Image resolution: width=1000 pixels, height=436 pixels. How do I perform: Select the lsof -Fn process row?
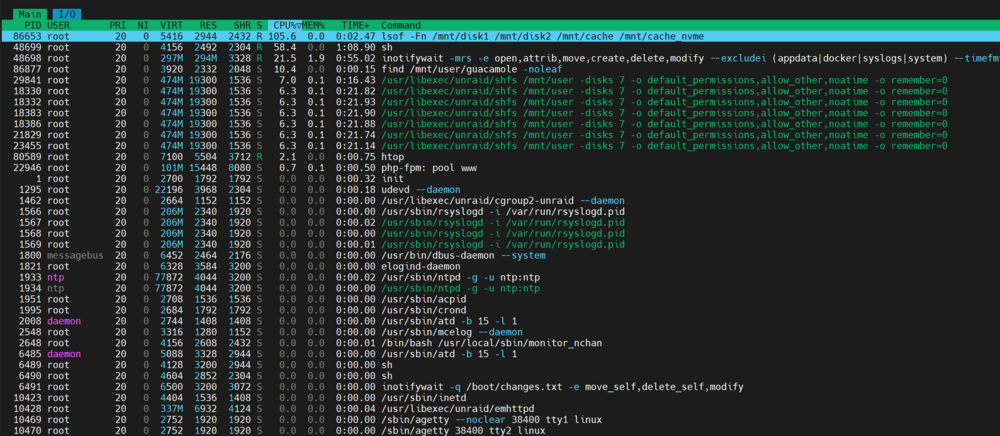click(x=500, y=36)
